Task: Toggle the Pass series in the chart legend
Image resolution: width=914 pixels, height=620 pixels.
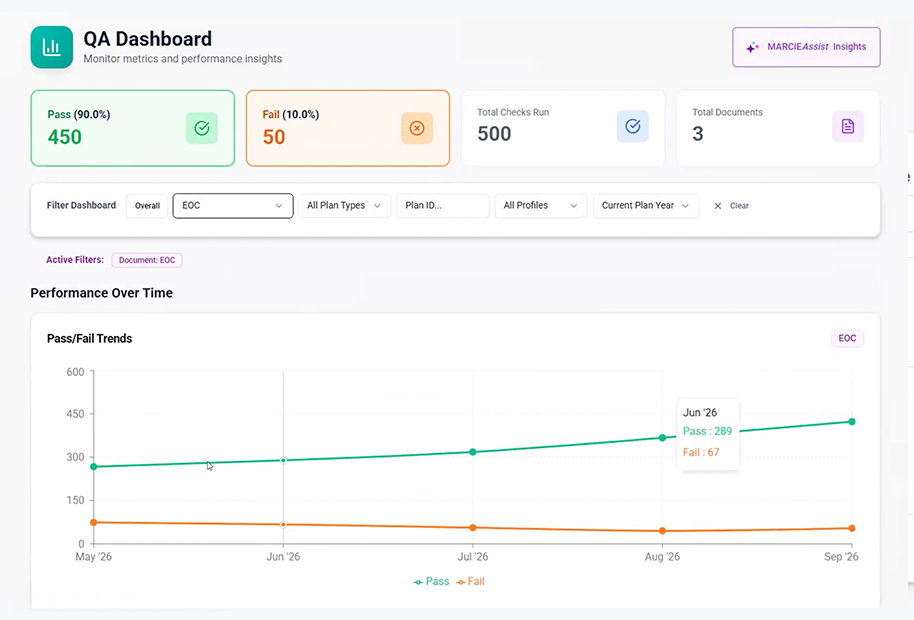Action: (x=429, y=581)
